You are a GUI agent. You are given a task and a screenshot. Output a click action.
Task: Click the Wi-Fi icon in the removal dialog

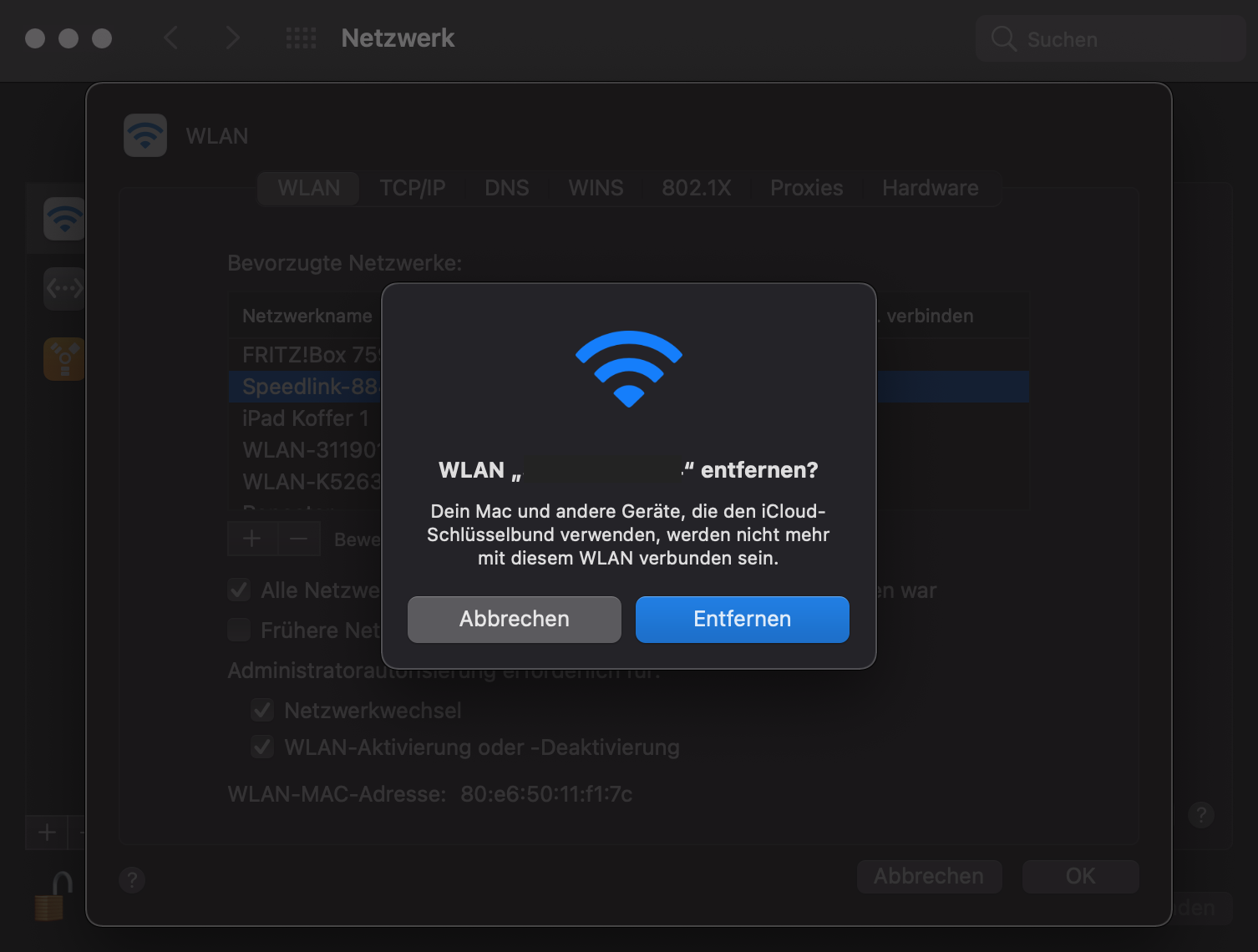point(628,368)
